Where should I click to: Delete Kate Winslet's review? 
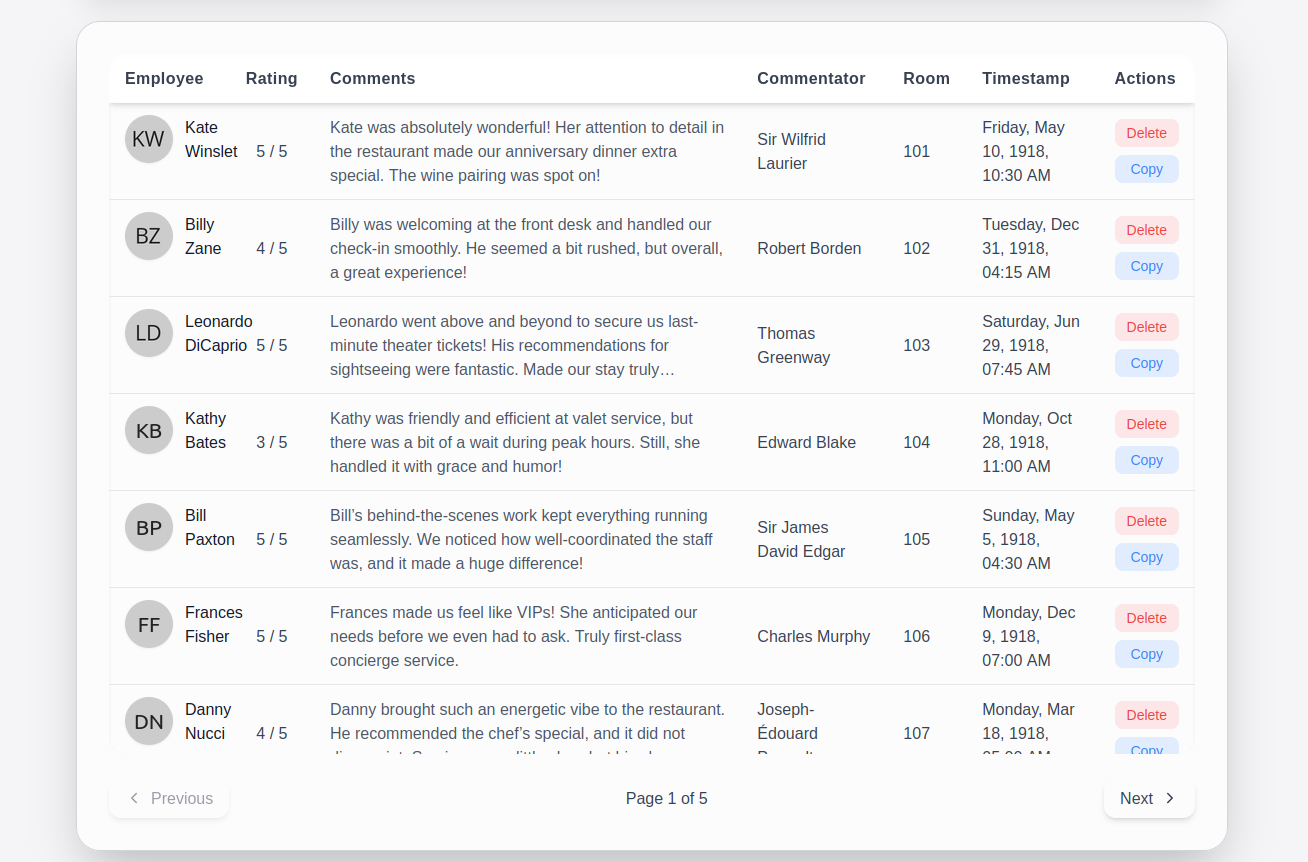click(x=1146, y=133)
